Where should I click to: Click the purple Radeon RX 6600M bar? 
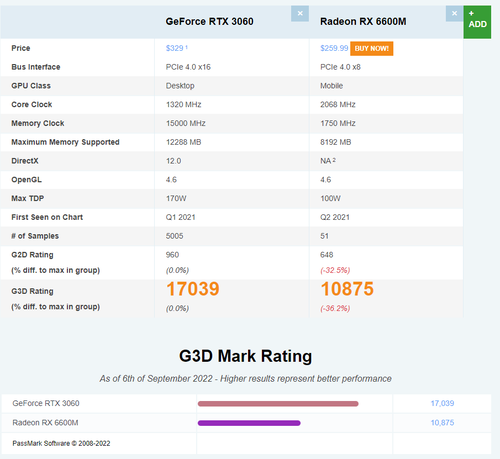(x=249, y=423)
